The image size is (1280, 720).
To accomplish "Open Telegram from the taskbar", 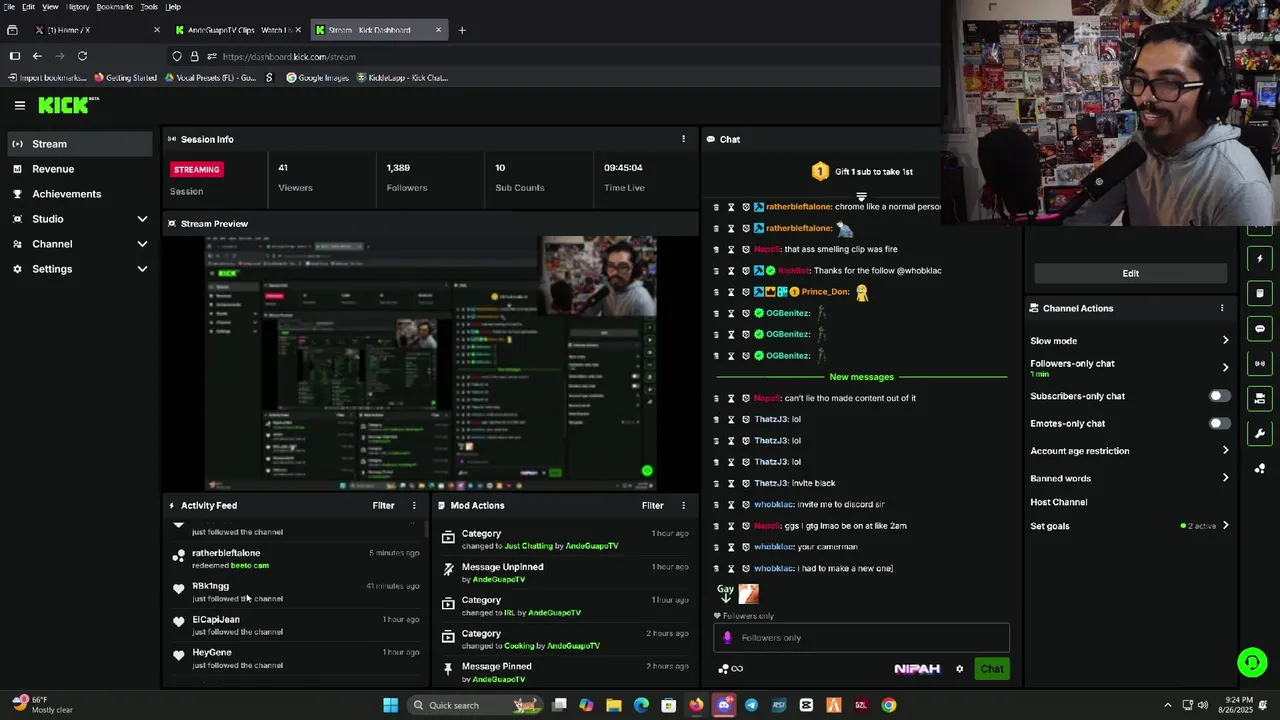I will click(751, 705).
